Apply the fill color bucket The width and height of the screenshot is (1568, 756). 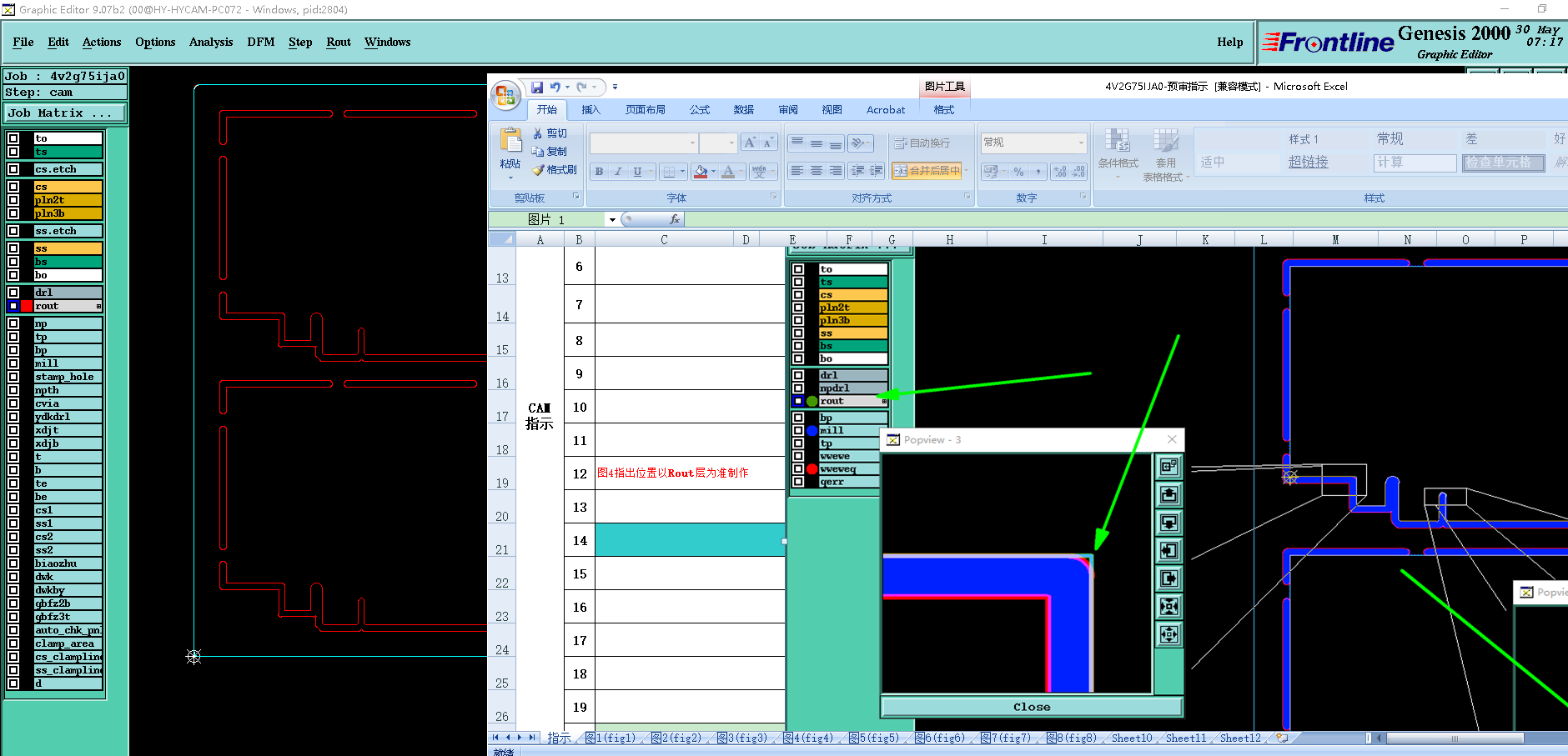coord(701,172)
